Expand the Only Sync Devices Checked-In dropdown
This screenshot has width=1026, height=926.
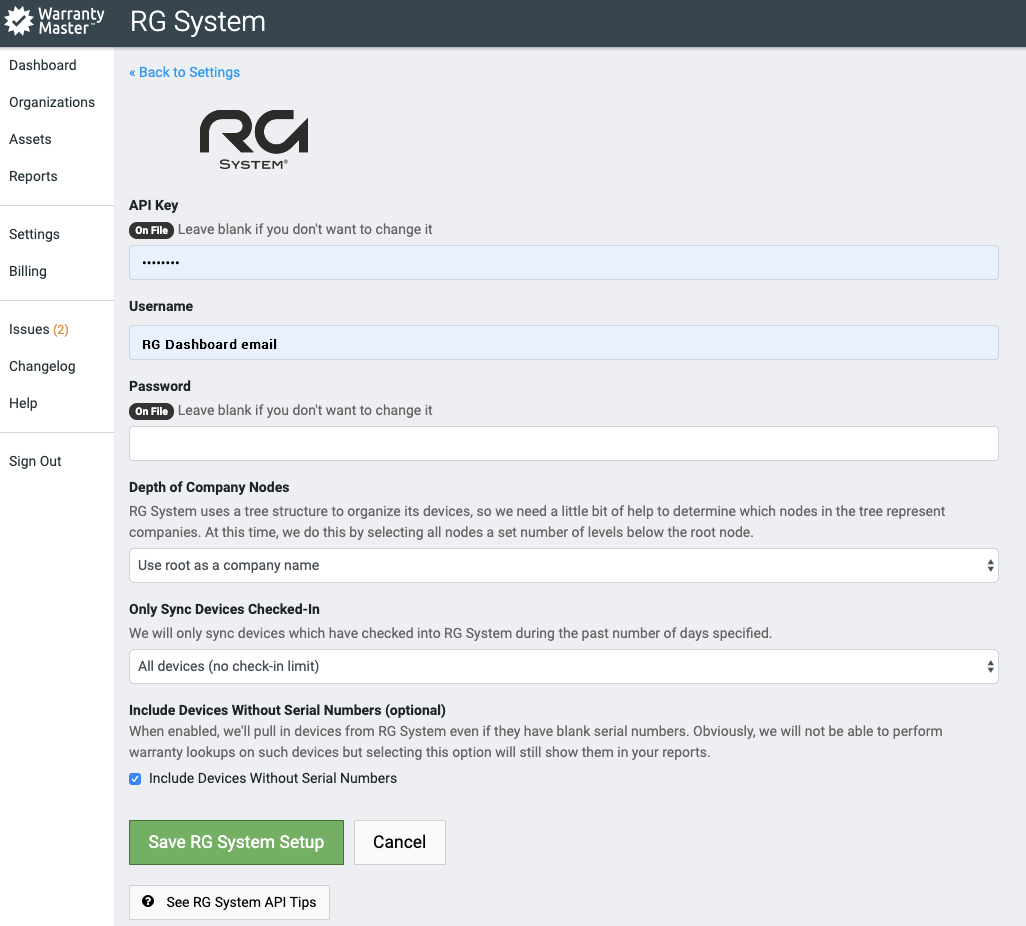[563, 666]
